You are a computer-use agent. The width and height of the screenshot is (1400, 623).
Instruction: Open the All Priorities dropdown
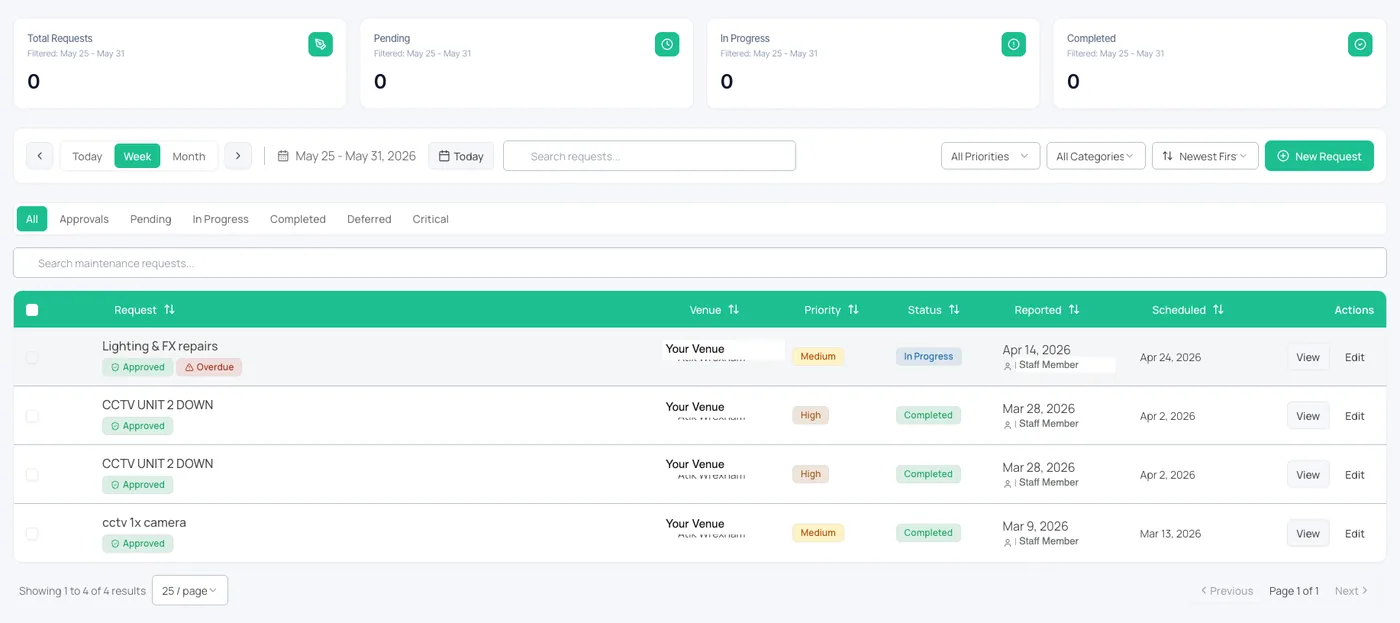click(x=990, y=156)
